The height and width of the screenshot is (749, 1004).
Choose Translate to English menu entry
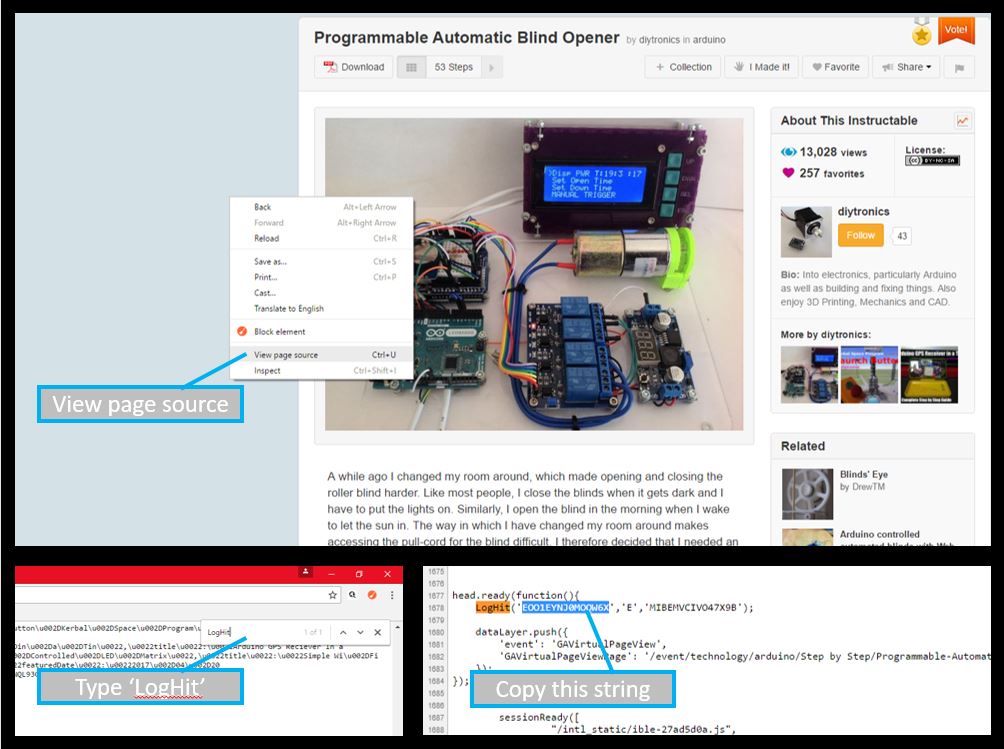321,309
